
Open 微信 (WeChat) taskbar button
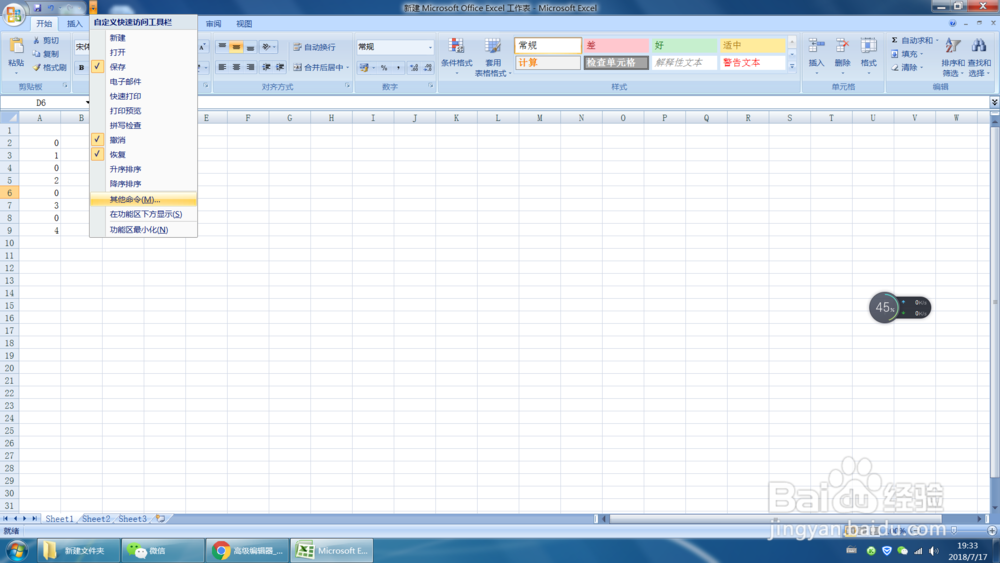coord(162,551)
